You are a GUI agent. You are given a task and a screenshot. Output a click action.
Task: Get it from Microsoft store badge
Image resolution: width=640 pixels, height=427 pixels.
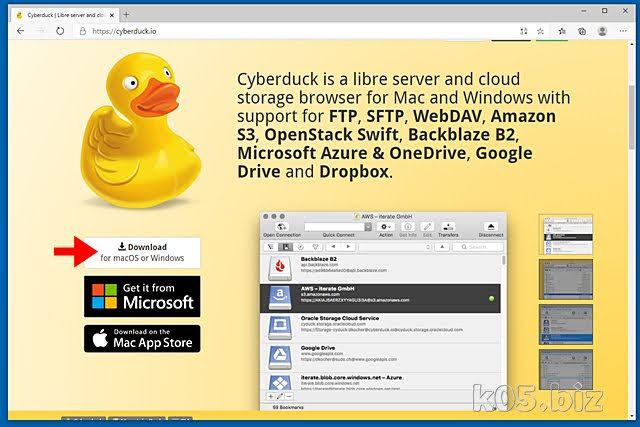142,296
